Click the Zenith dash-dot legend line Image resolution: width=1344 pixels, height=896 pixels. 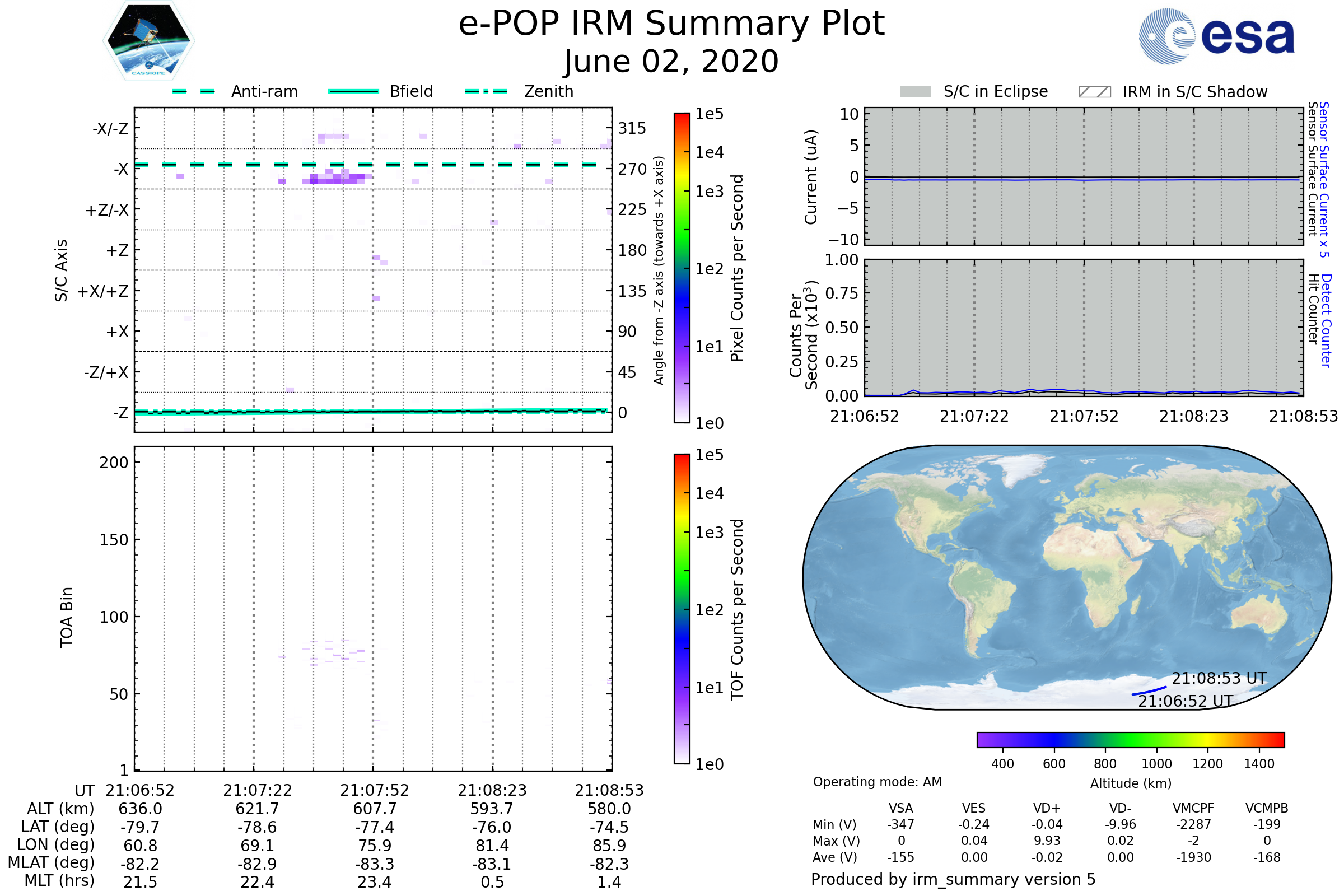coord(486,91)
